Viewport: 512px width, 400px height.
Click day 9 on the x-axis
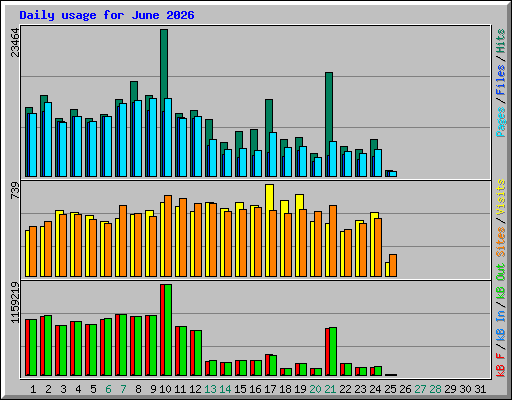(153, 389)
